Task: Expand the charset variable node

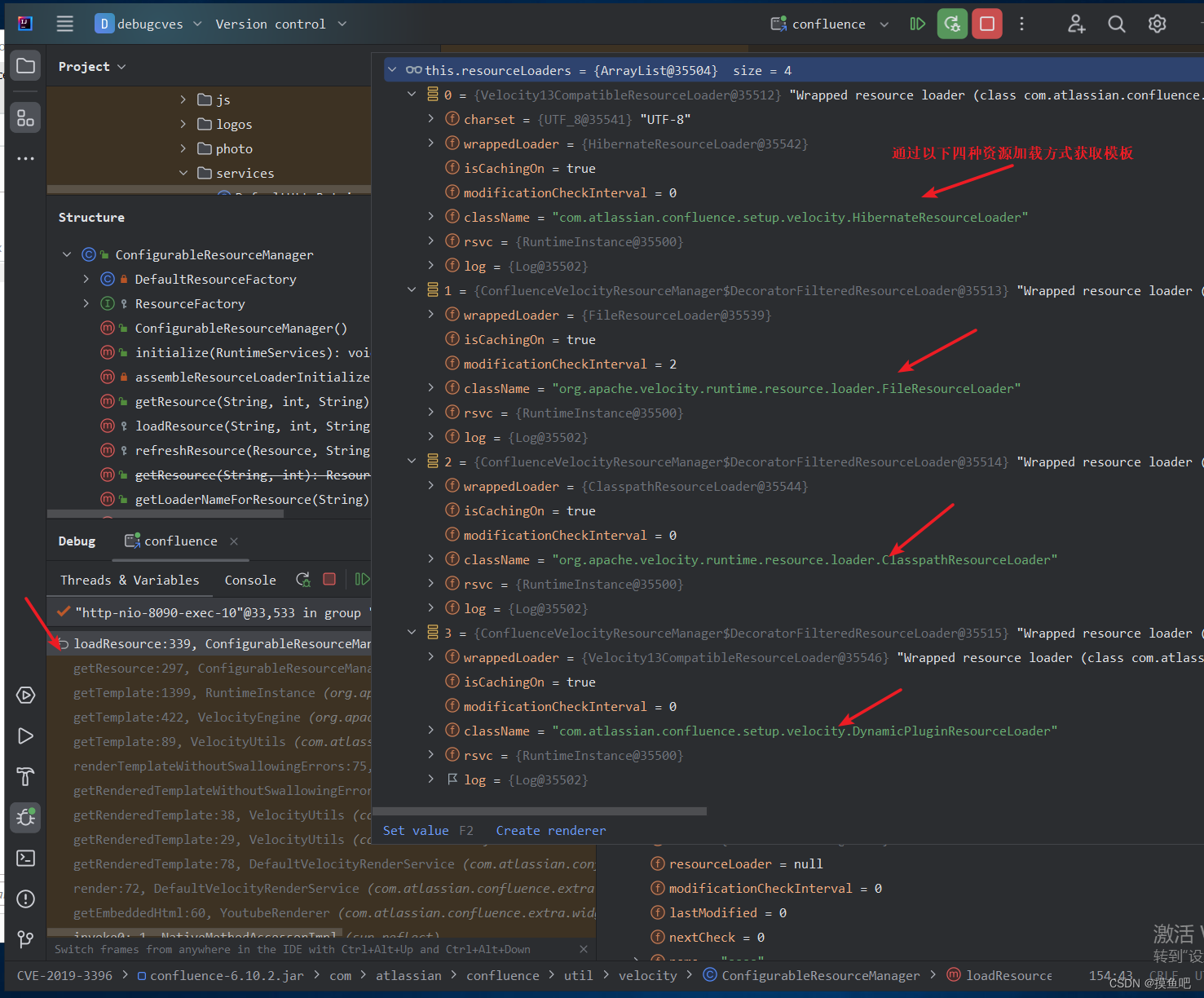Action: 430,119
